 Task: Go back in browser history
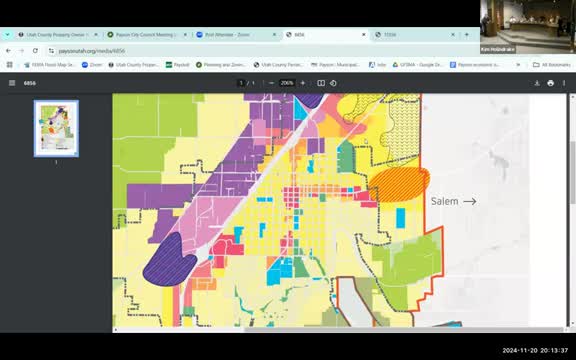8,51
